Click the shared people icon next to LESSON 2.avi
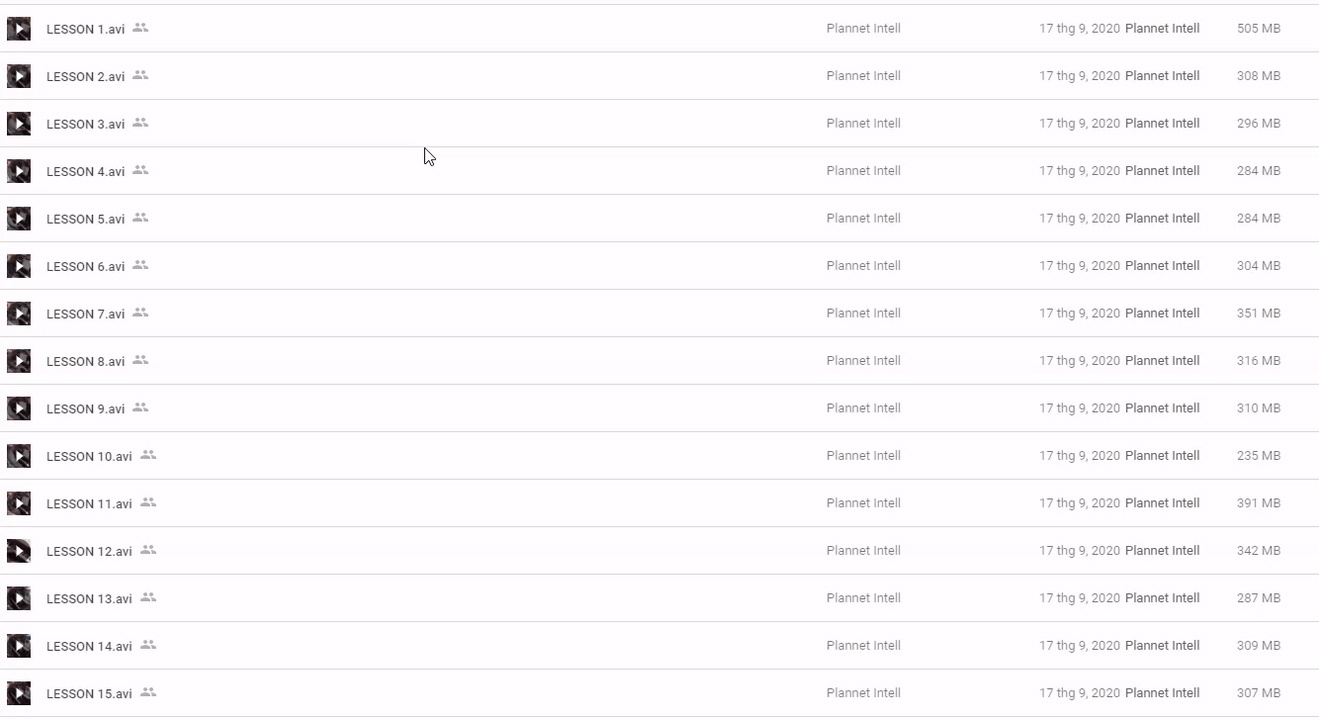This screenshot has width=1319, height=720. [141, 75]
